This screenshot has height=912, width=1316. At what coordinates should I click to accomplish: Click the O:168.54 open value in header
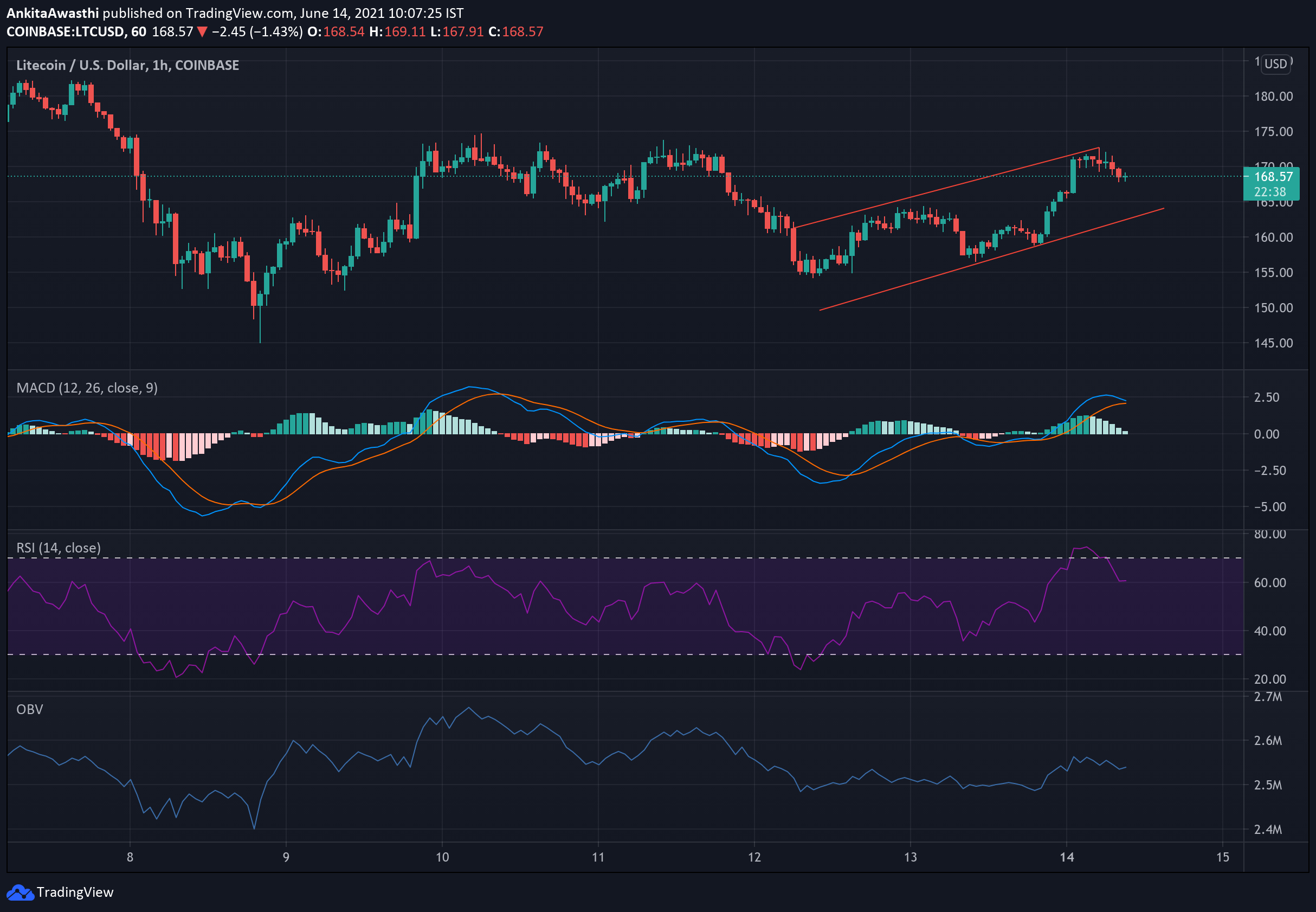(x=336, y=31)
